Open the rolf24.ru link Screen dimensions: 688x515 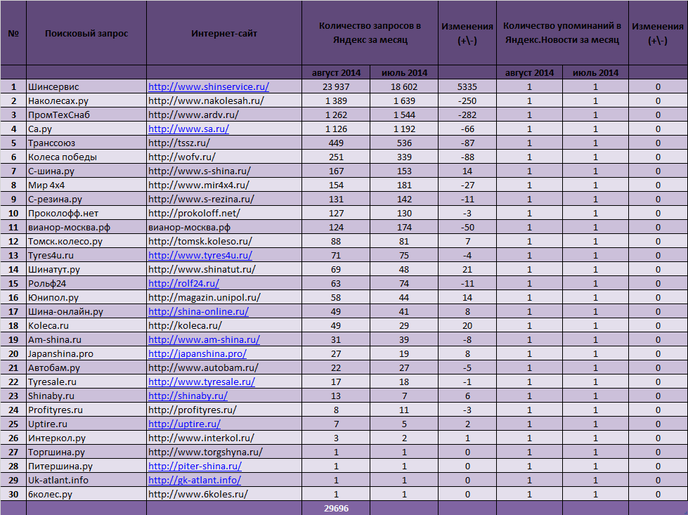(x=183, y=283)
